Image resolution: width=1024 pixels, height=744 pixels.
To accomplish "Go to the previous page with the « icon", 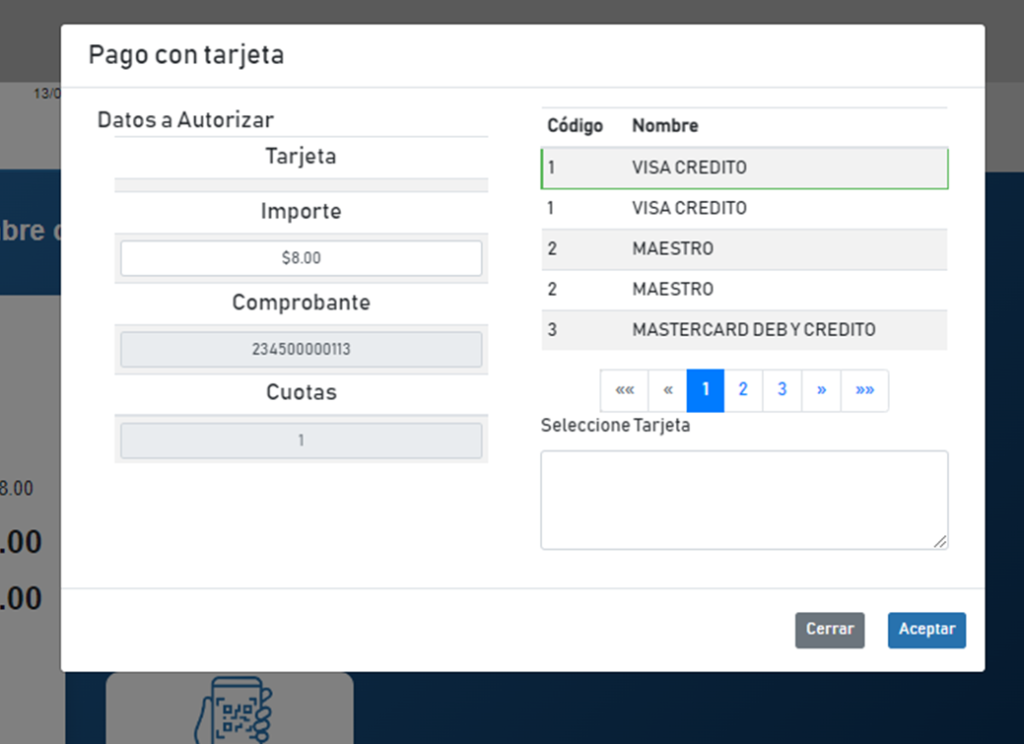I will coord(666,390).
